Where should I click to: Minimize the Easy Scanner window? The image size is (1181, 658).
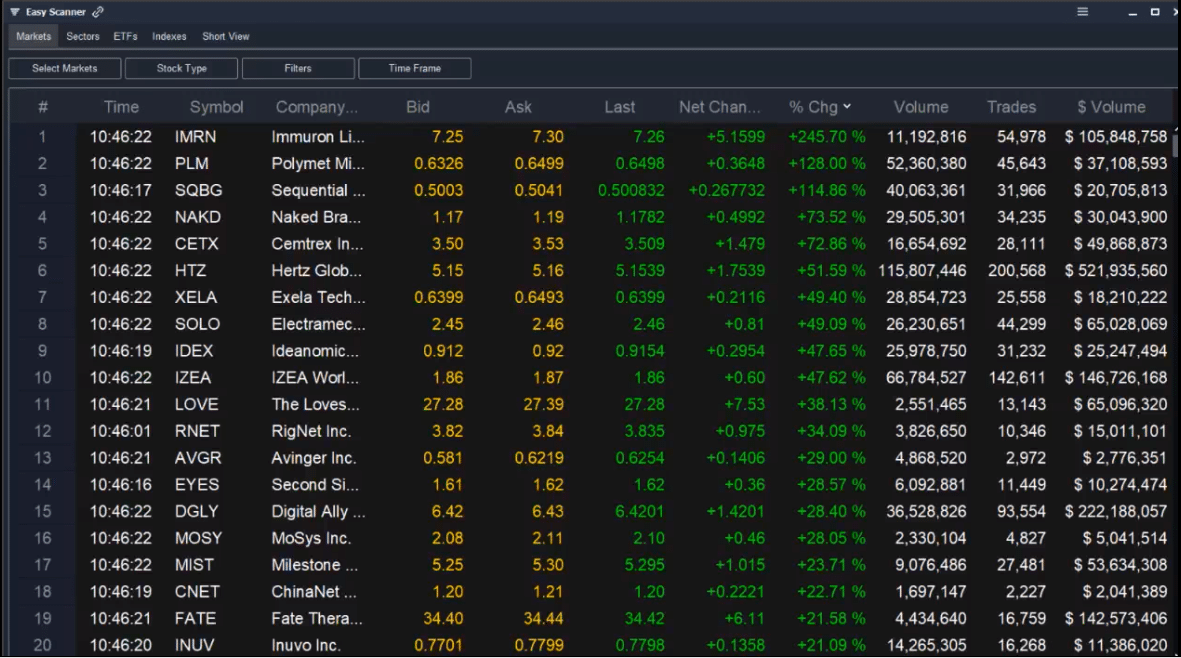coord(1132,13)
